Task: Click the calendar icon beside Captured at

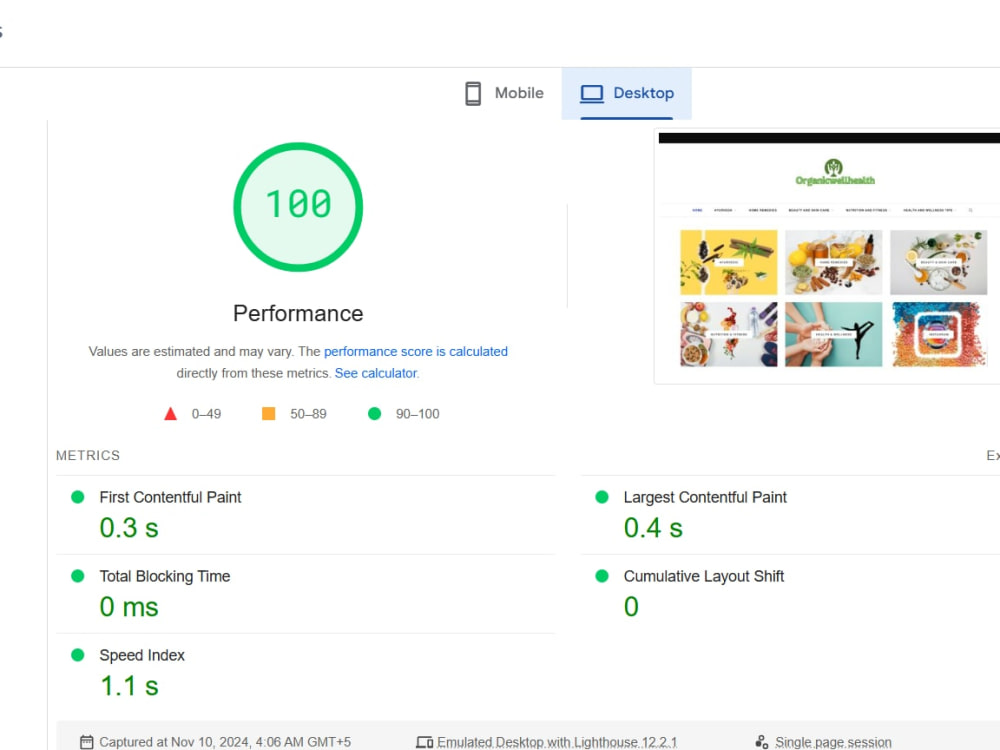Action: point(87,742)
